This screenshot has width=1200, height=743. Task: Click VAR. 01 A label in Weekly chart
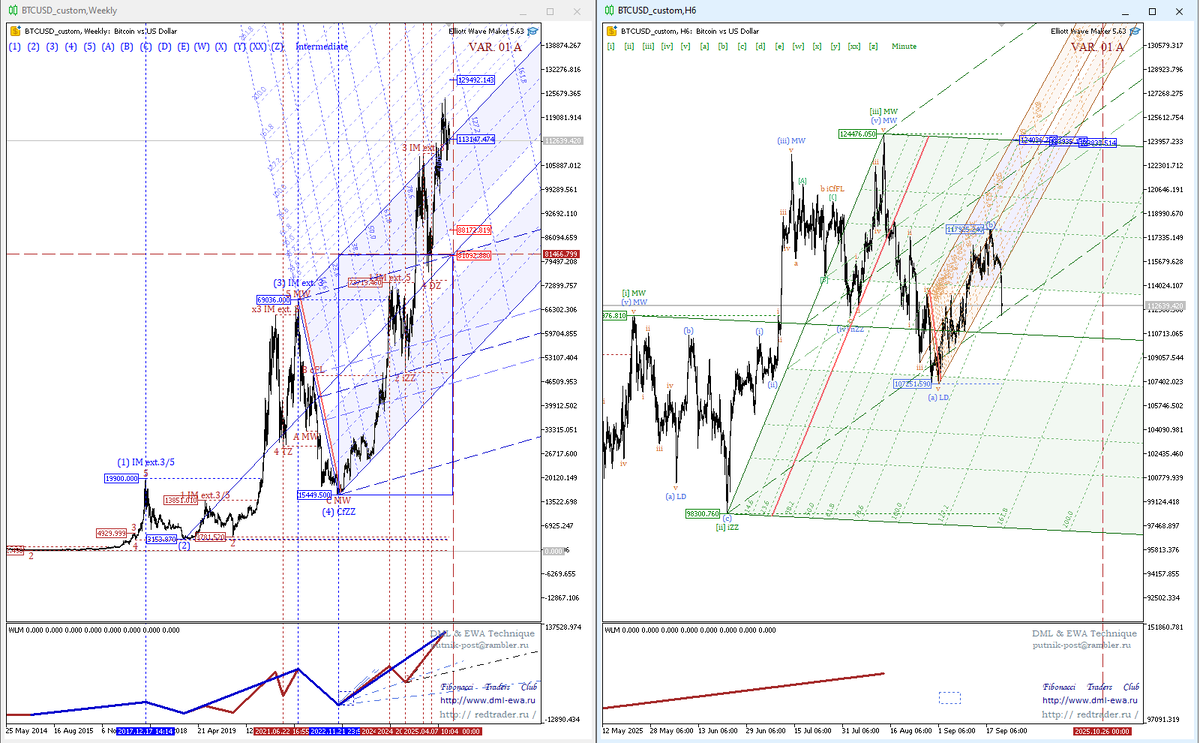click(496, 46)
